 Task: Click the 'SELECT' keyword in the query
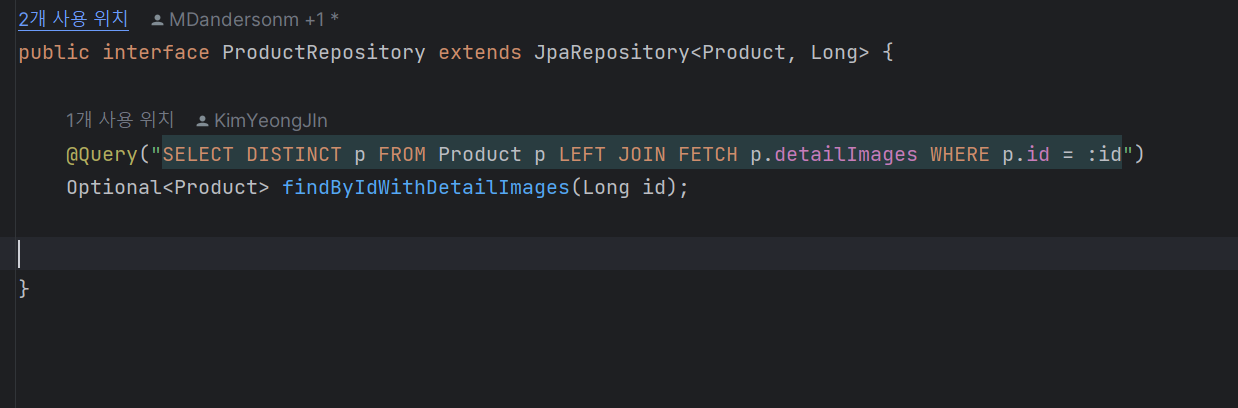[x=198, y=155]
